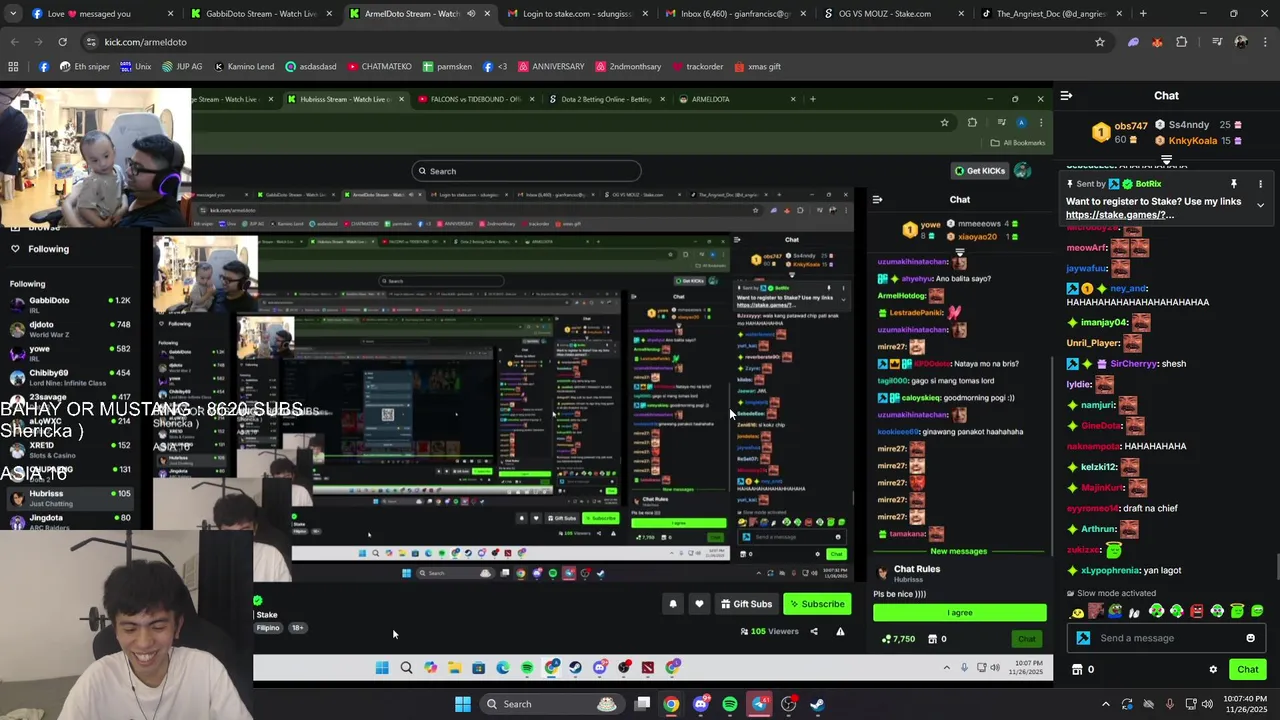Open Chrome extensions puzzle menu

coord(1181,42)
